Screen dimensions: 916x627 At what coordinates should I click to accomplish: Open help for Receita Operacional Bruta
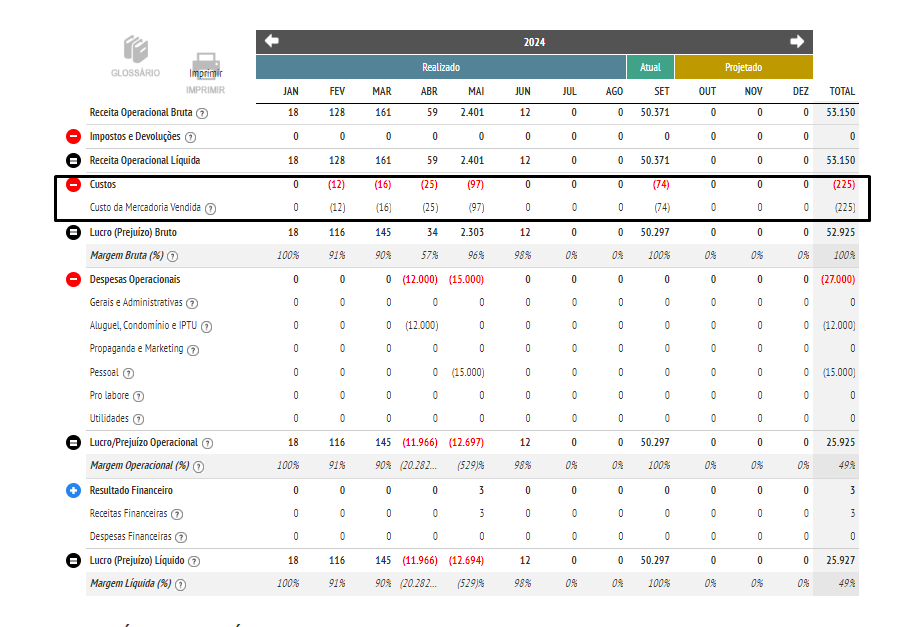202,113
